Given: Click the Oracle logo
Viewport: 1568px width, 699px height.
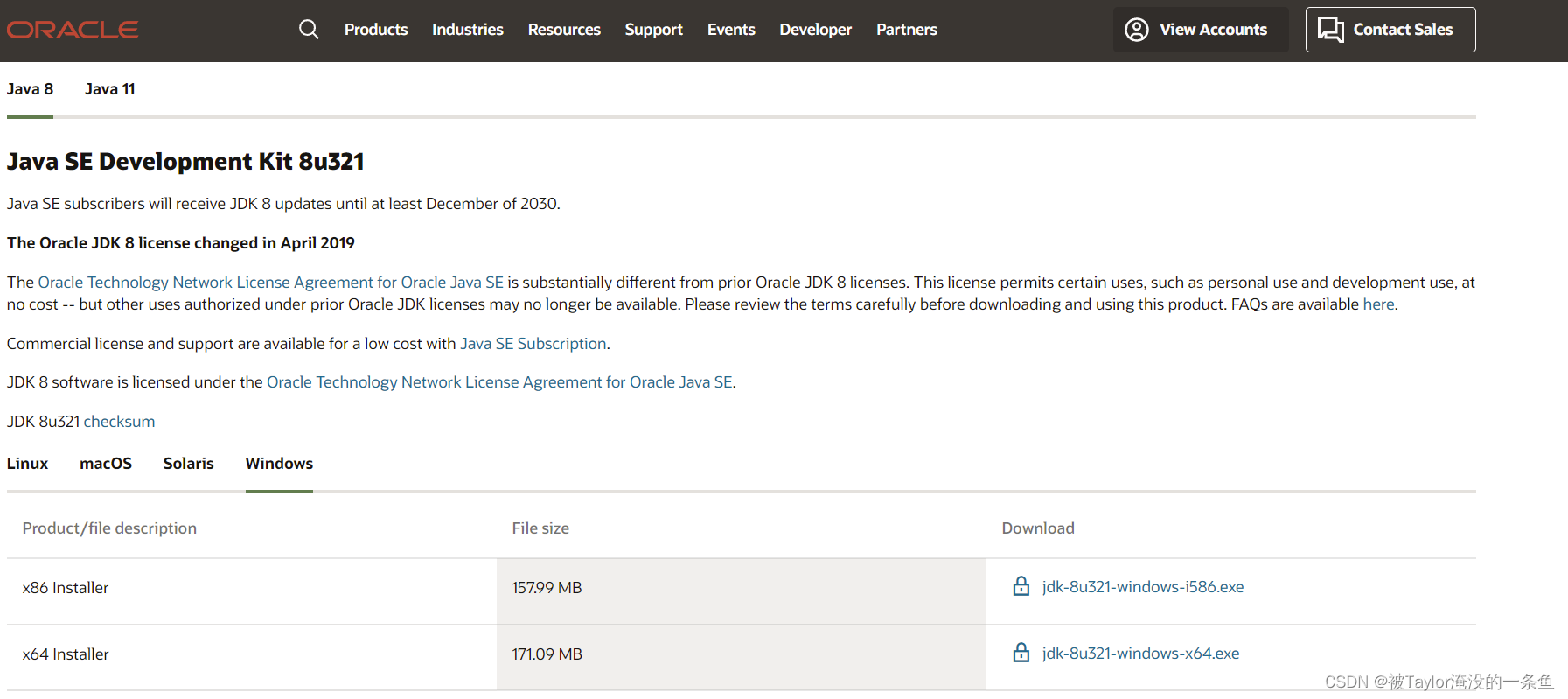Looking at the screenshot, I should coord(73,30).
